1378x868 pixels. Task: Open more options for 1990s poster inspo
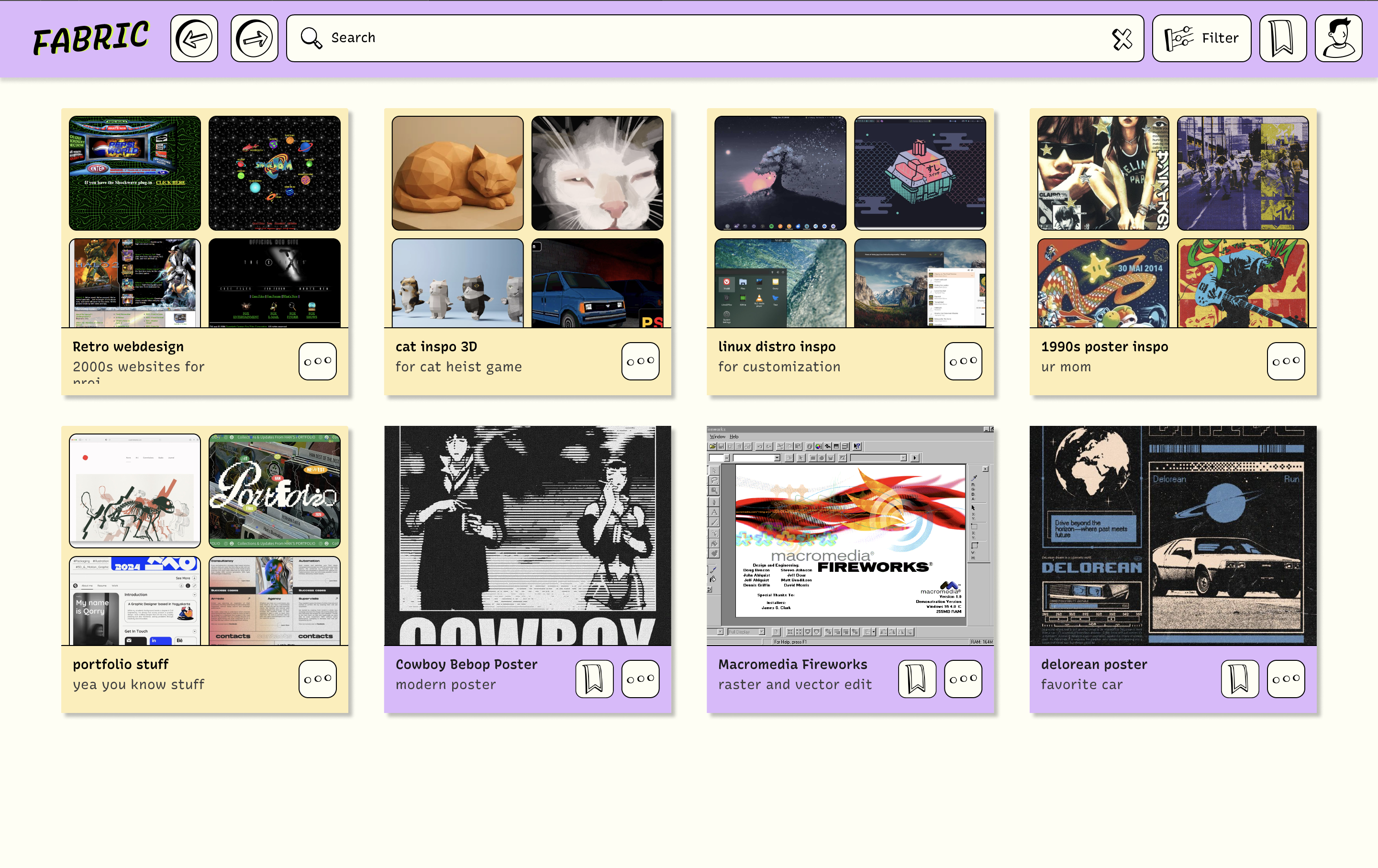tap(1286, 361)
